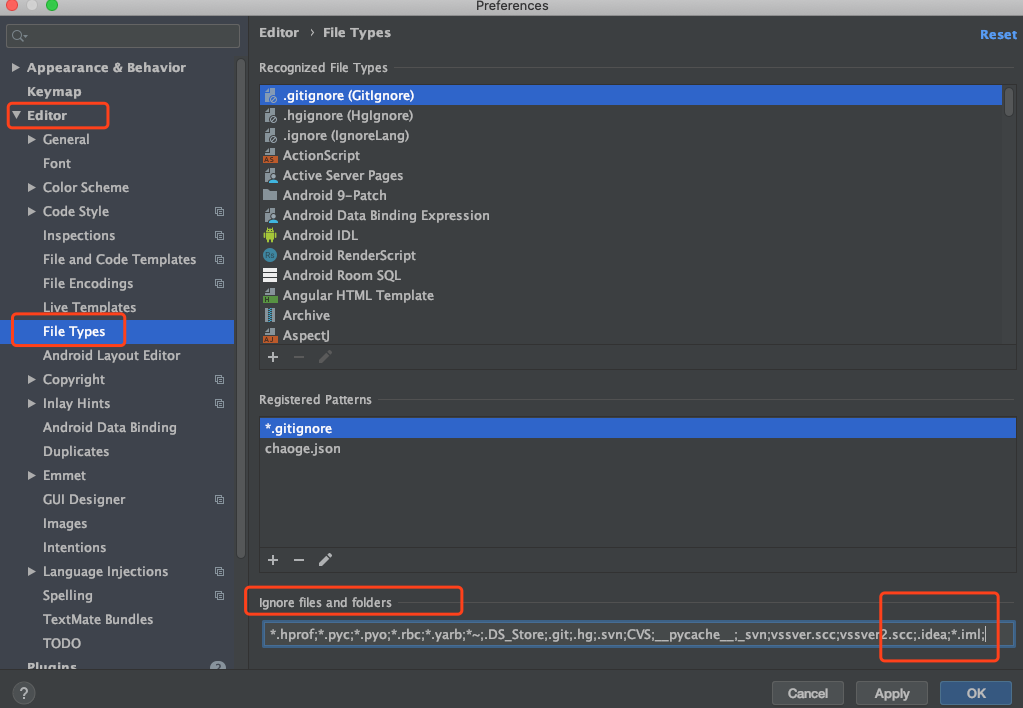
Task: Expand the Language Injections subsection
Action: tap(31, 572)
